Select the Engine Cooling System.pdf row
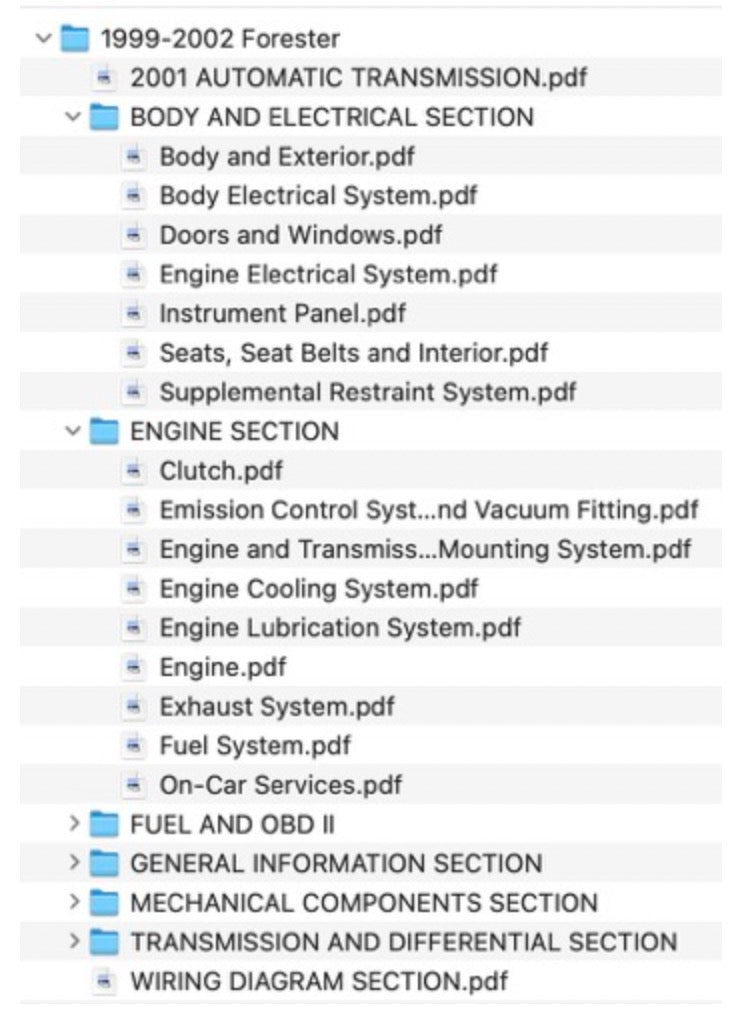The height and width of the screenshot is (1022, 754). coord(371,589)
